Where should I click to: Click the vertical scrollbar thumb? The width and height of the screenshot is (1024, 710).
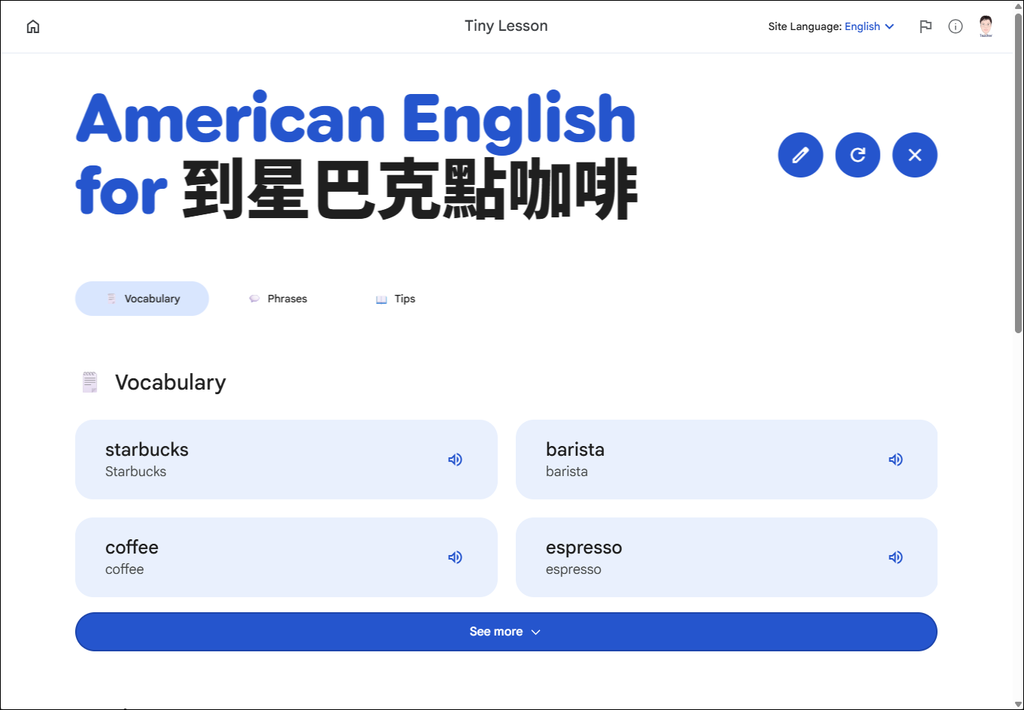pos(1018,173)
